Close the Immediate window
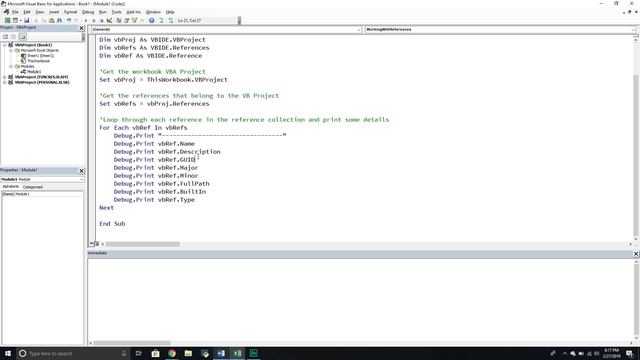Screen dimensions: 640x360 click(x=636, y=254)
